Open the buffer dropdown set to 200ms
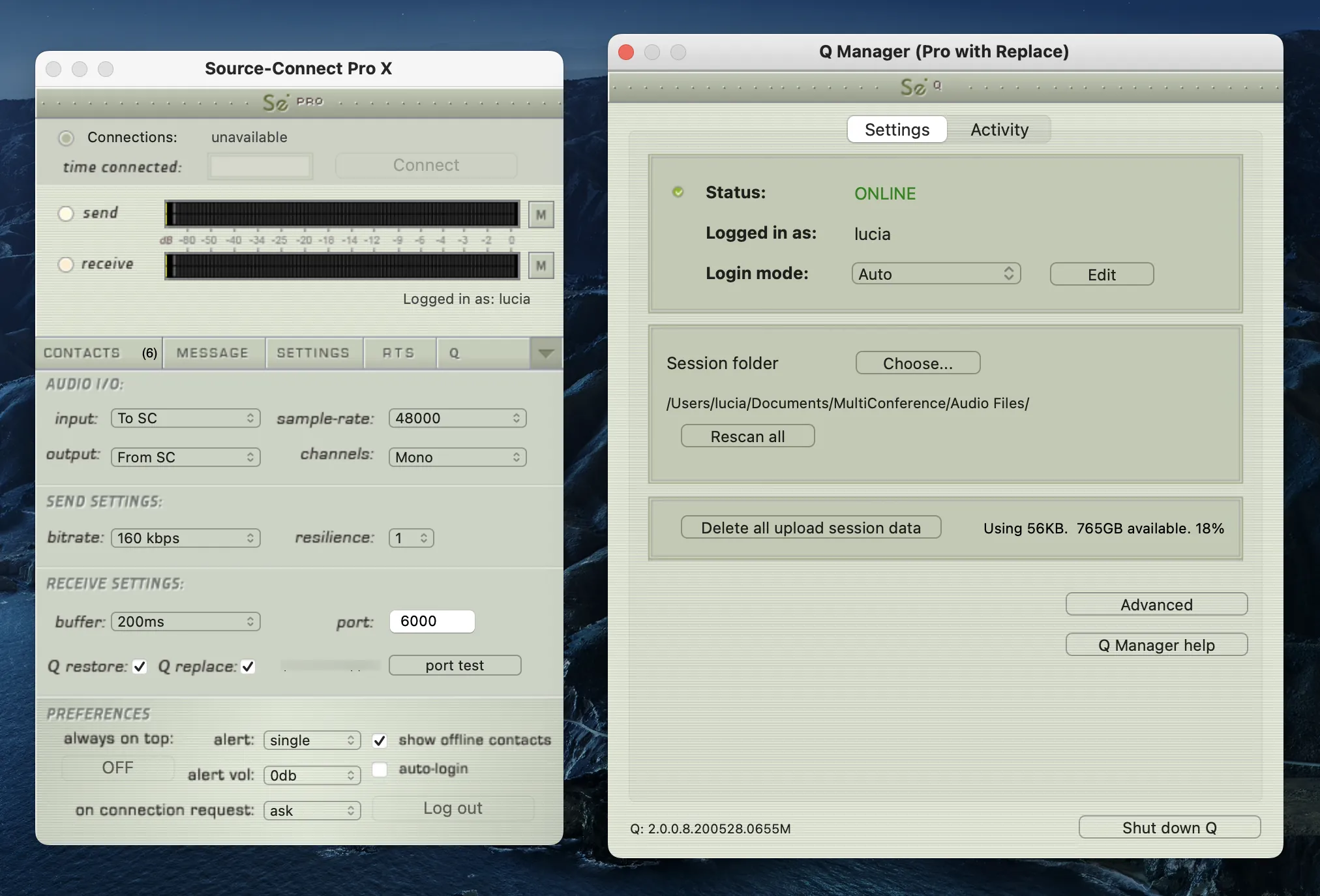 tap(186, 621)
